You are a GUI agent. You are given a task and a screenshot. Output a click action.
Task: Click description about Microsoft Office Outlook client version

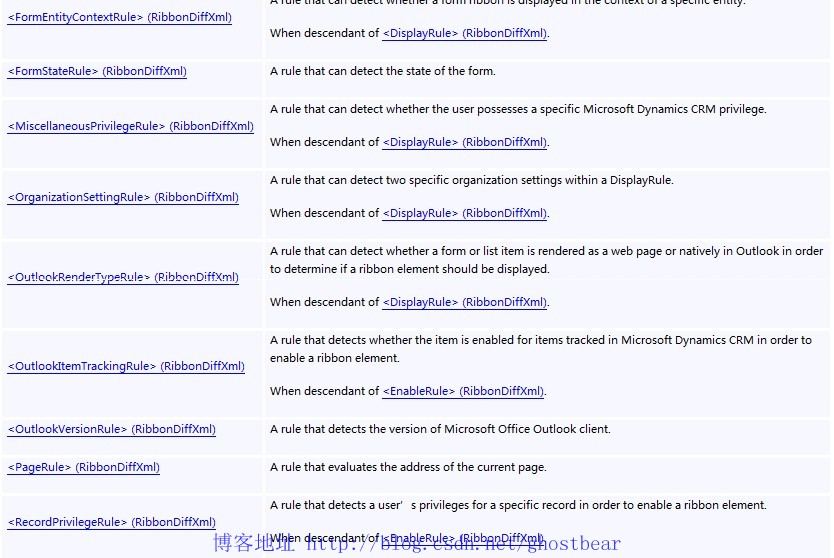click(440, 429)
